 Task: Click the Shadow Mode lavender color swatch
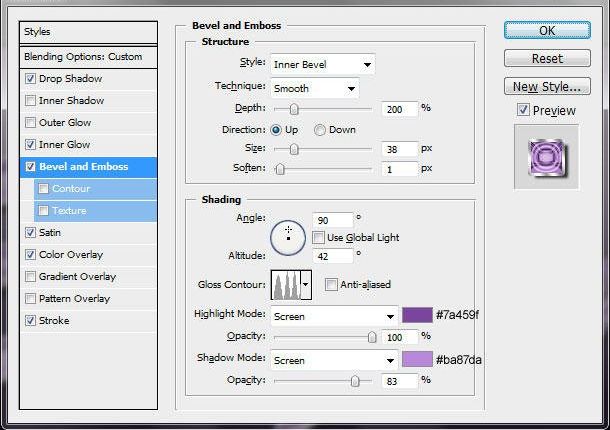coord(417,359)
